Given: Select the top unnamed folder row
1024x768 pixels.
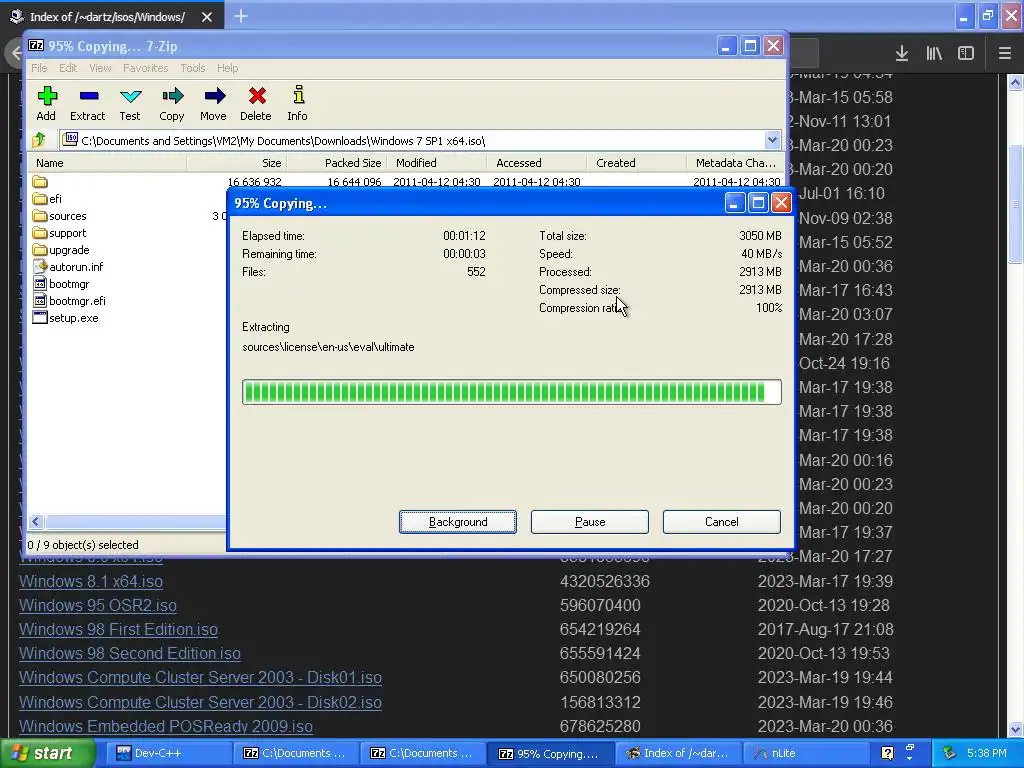Looking at the screenshot, I should click(40, 182).
